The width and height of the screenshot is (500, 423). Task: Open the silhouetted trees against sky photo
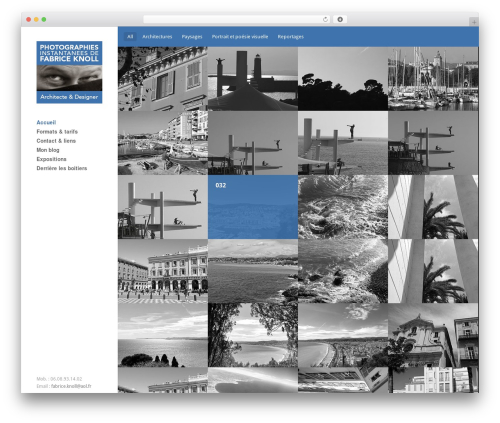[x=343, y=79]
